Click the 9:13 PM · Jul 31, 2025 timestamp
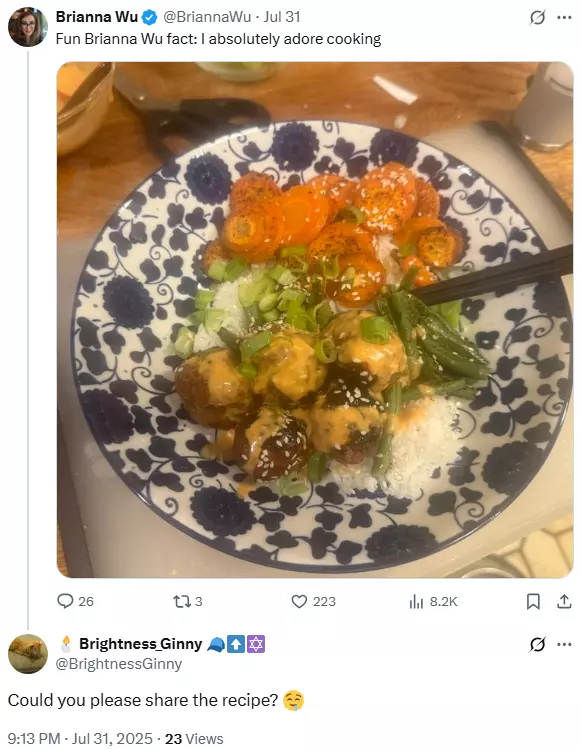Screen dimensions: 581x750 (x=80, y=739)
